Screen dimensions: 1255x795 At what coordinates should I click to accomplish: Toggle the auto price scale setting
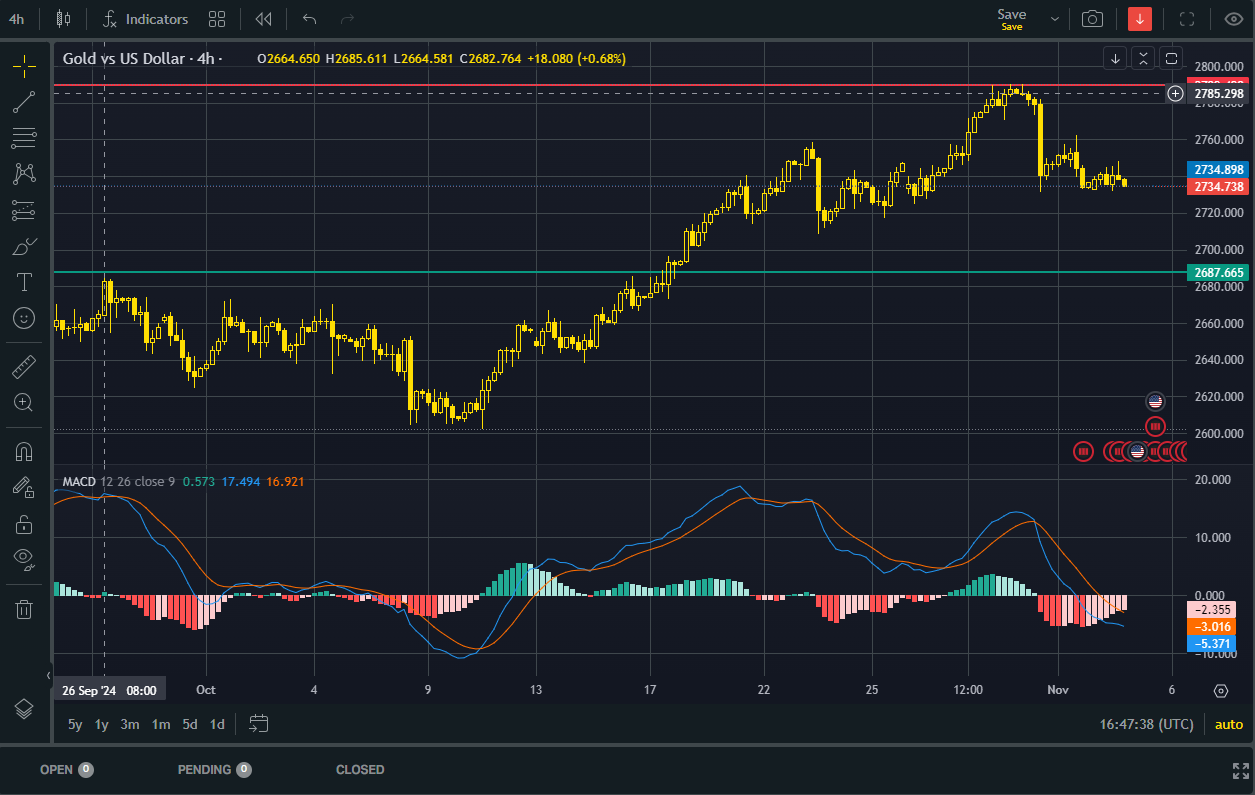coord(1229,724)
